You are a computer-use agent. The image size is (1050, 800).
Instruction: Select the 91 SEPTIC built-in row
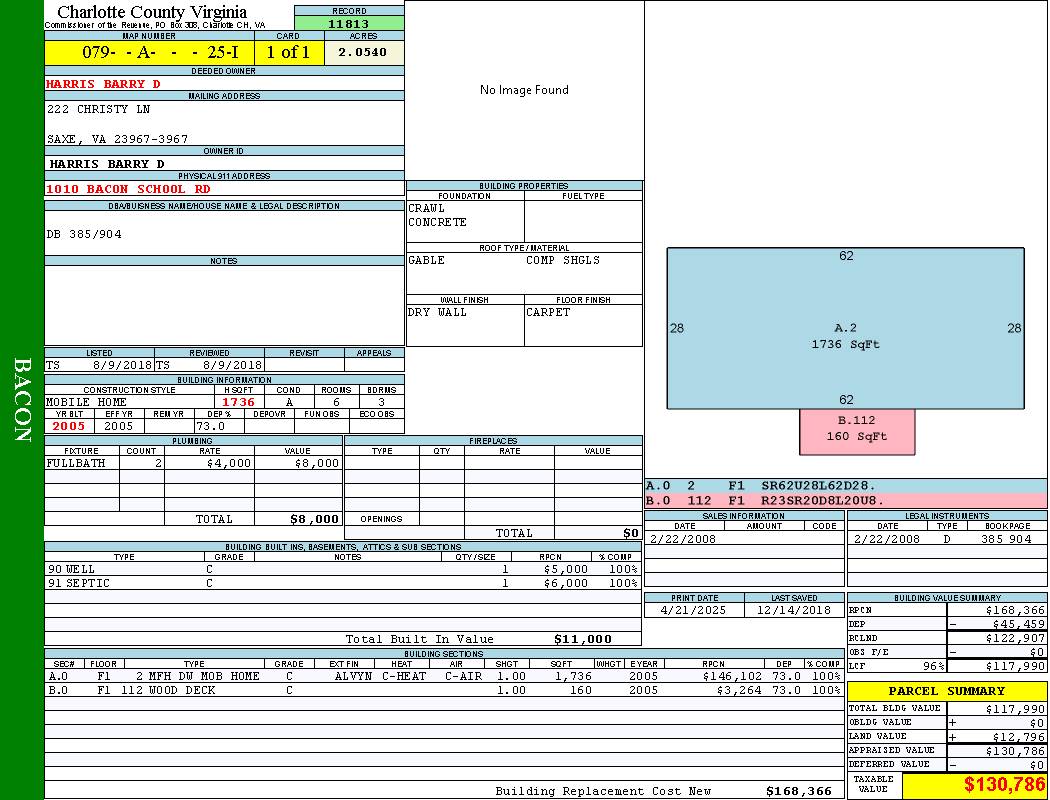point(340,583)
